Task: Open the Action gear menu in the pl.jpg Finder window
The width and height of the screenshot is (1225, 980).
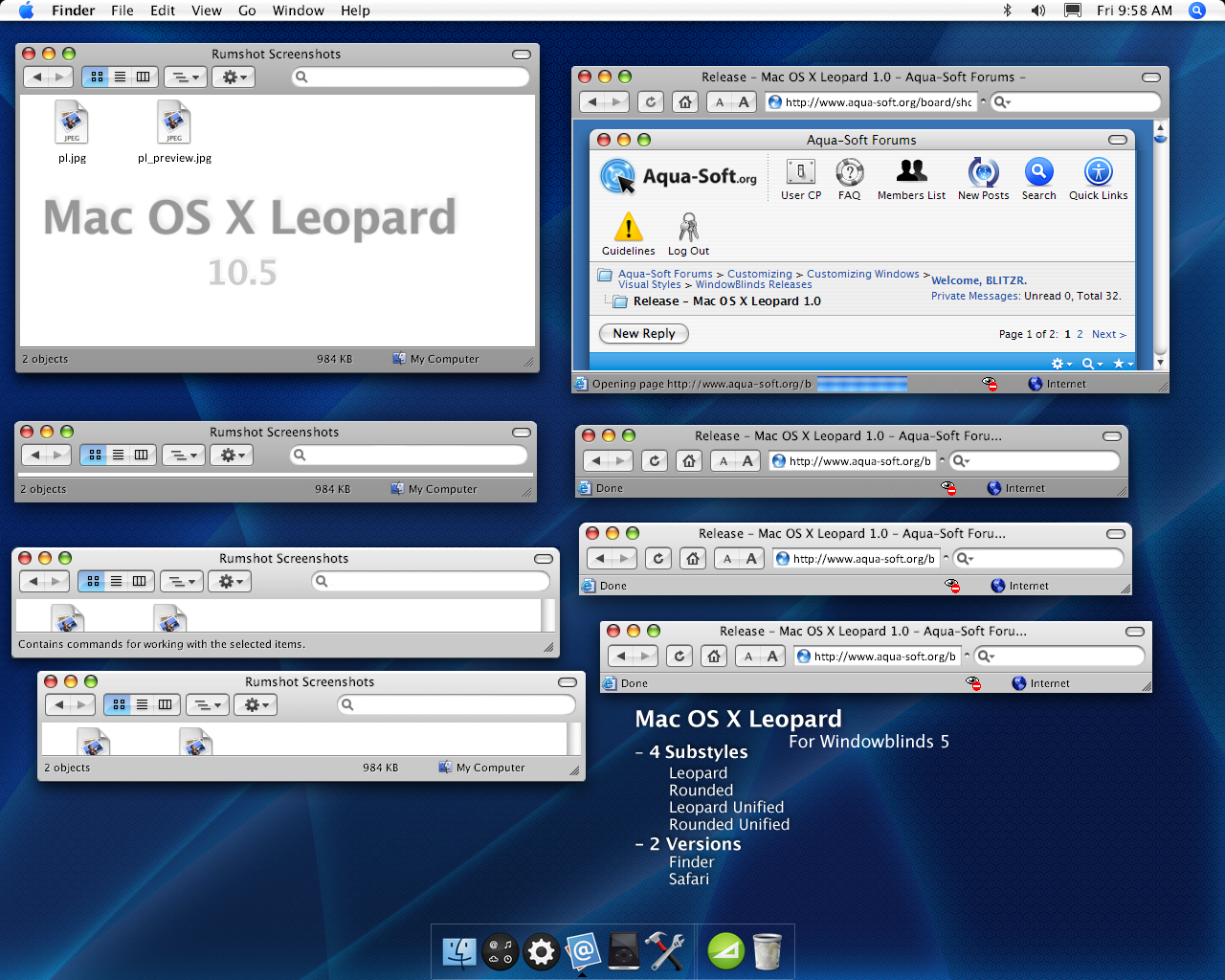Action: (x=234, y=77)
